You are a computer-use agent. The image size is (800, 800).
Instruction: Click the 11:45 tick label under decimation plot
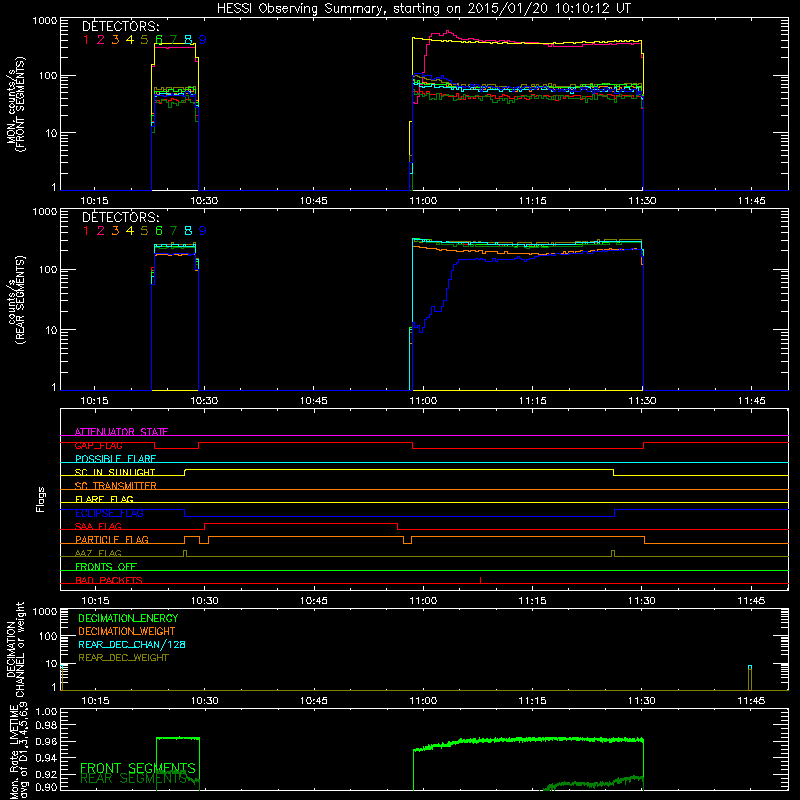(751, 701)
